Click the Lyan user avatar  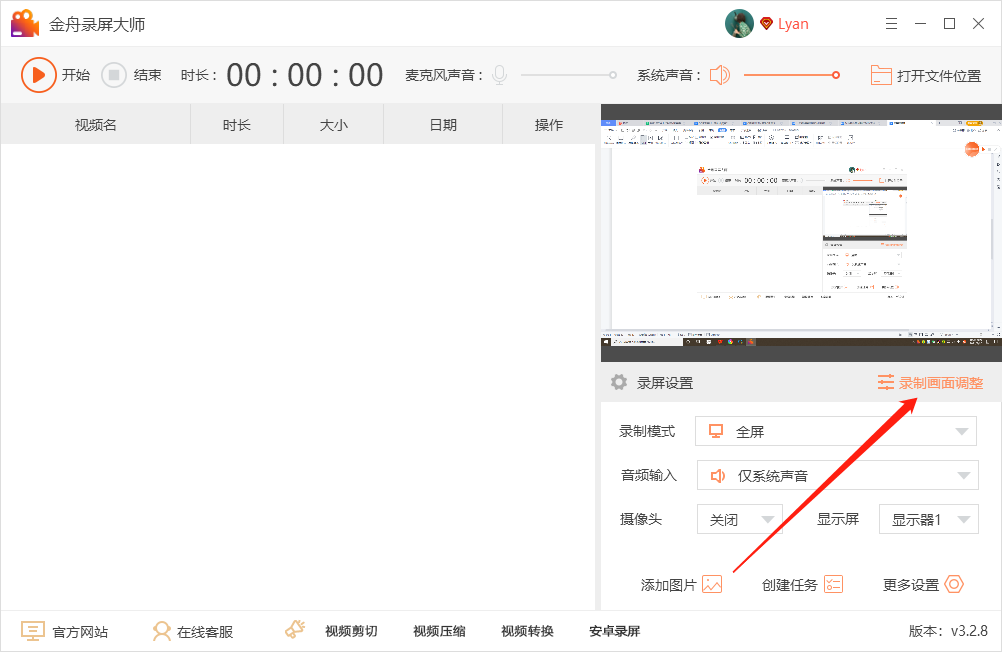[739, 24]
